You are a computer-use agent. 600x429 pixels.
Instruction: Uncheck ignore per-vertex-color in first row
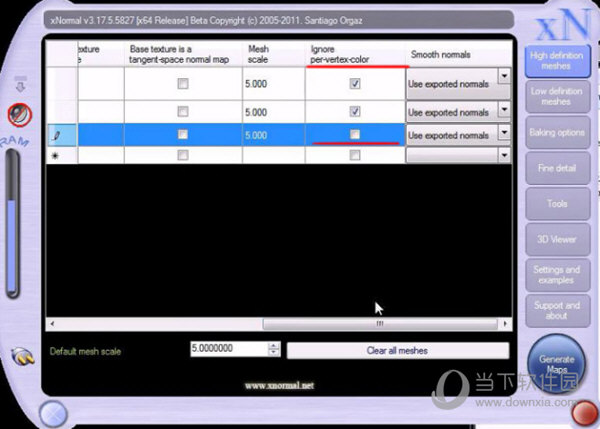[355, 83]
